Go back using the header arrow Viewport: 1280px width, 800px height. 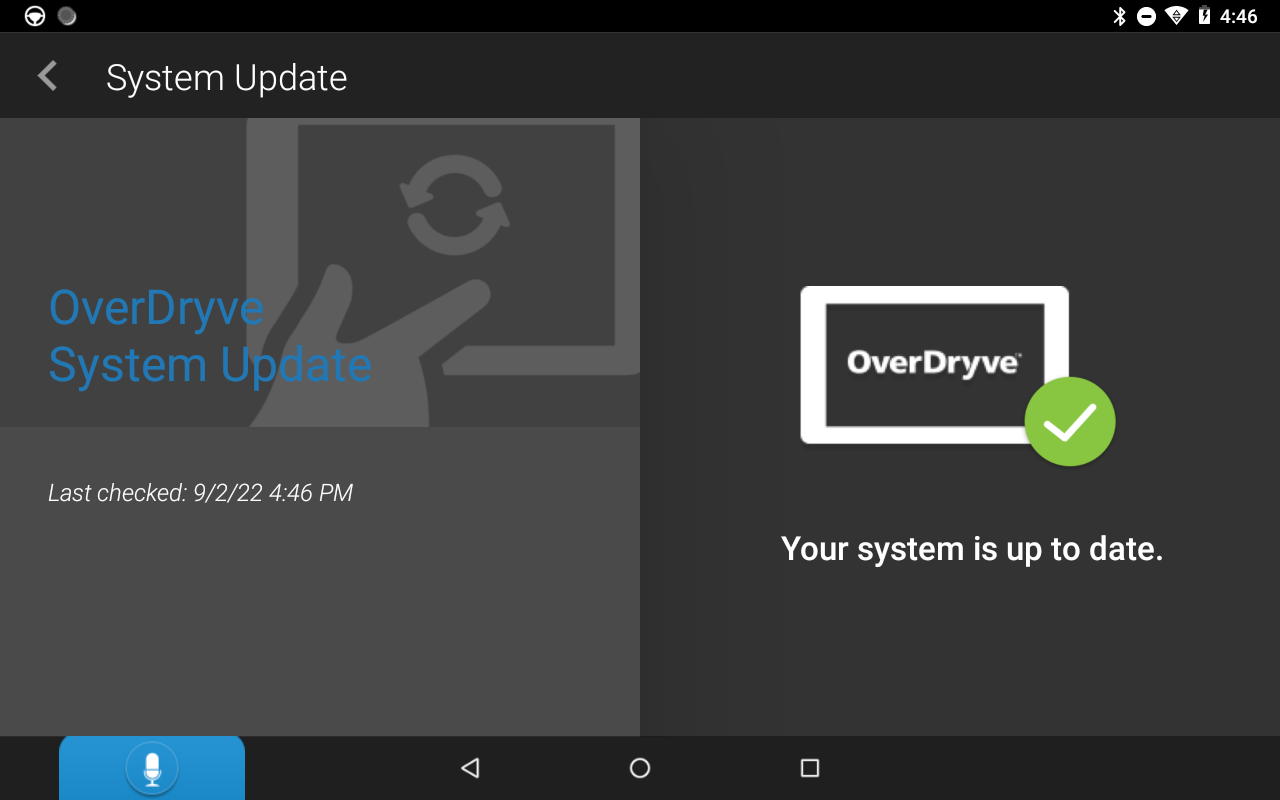[x=47, y=76]
